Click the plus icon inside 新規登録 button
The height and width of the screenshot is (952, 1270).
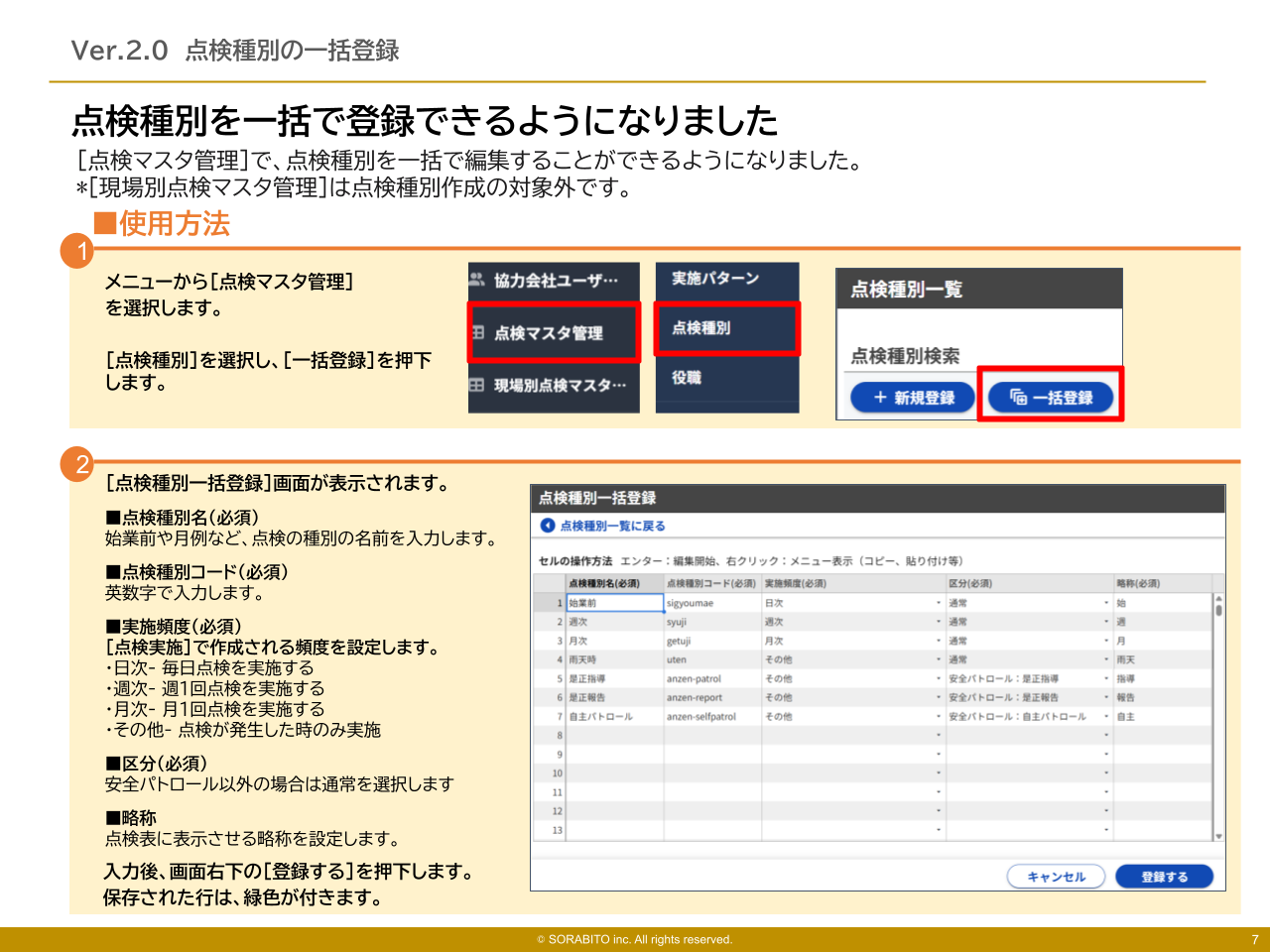pos(878,398)
